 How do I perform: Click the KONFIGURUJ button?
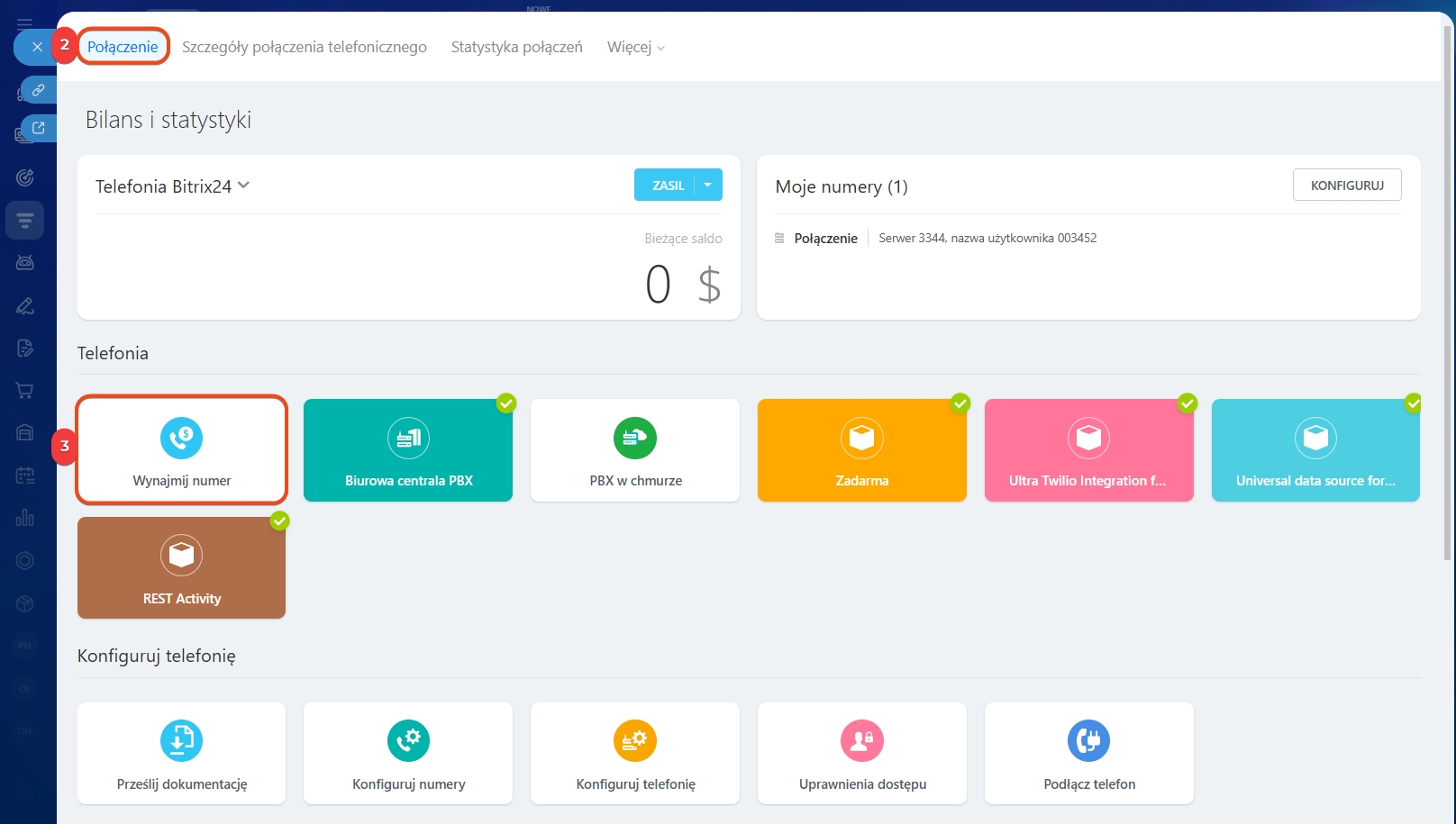1347,185
